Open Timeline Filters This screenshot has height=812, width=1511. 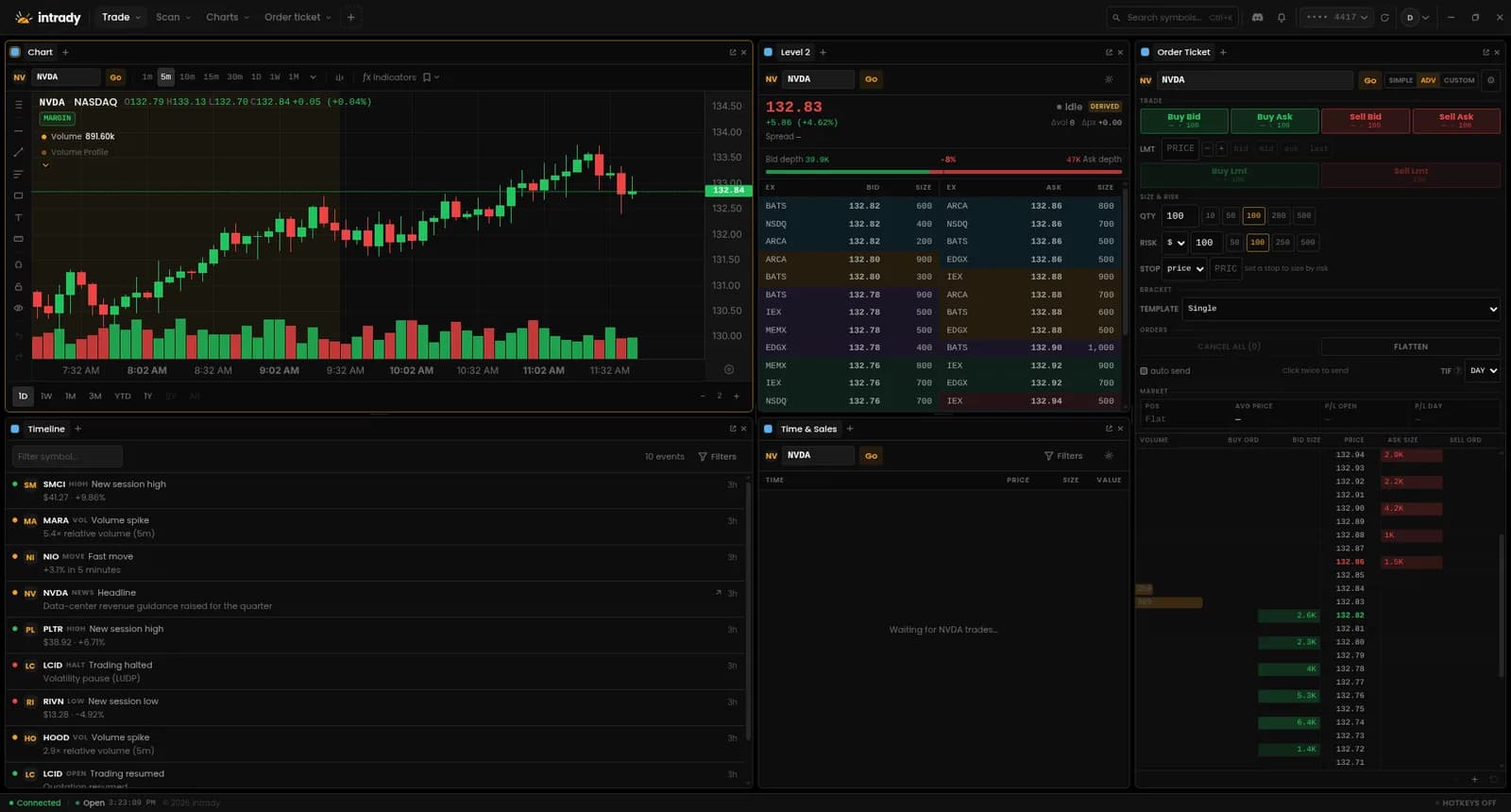point(717,457)
